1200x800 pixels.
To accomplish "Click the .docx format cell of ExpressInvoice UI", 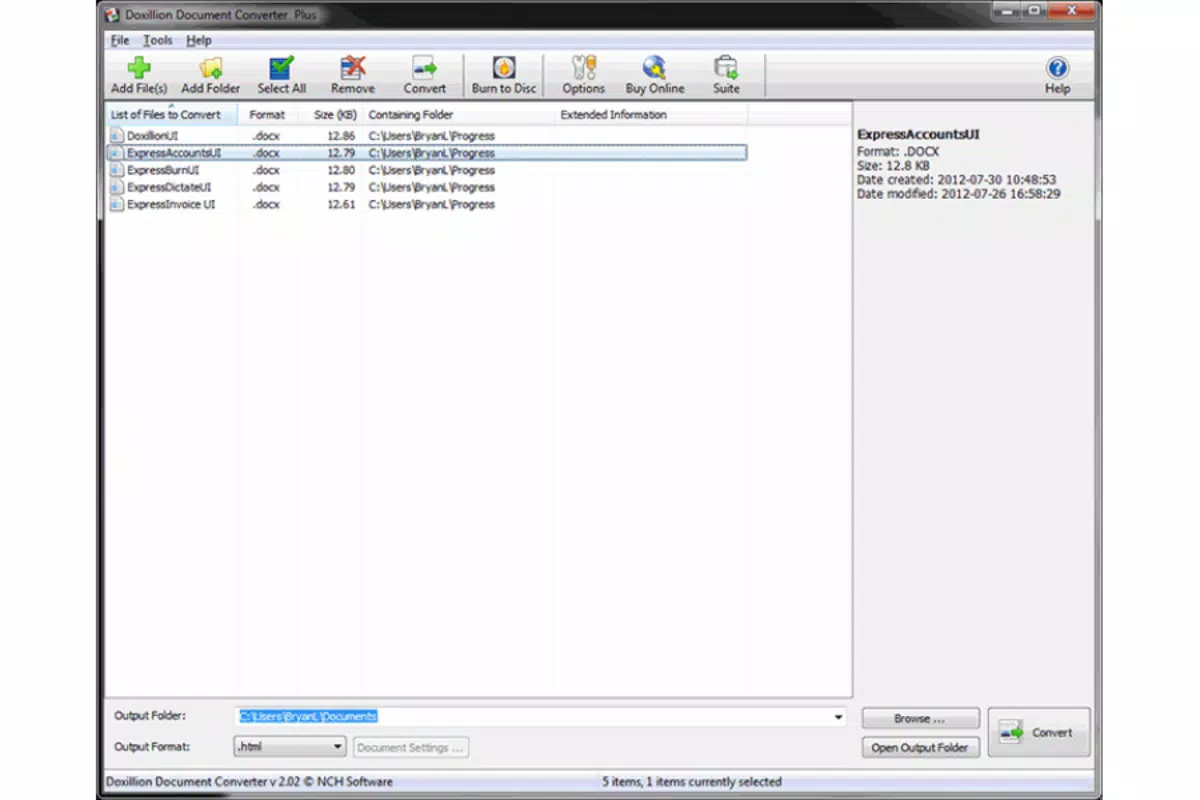I will [266, 204].
